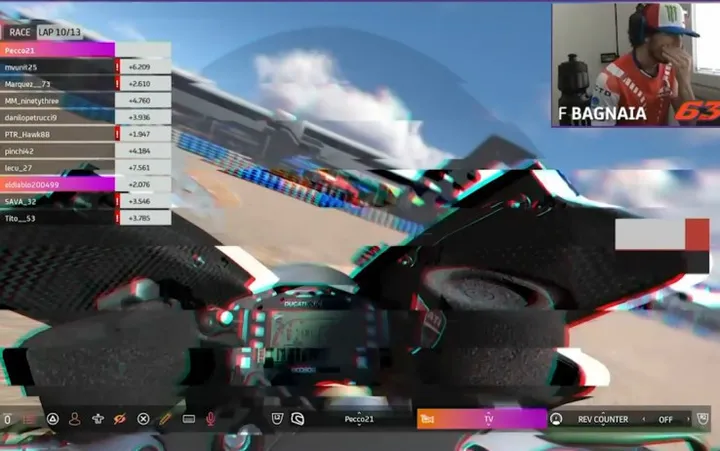Viewport: 720px width, 451px height.
Task: Click the 0 counter at bottom left
Action: pyautogui.click(x=7, y=419)
